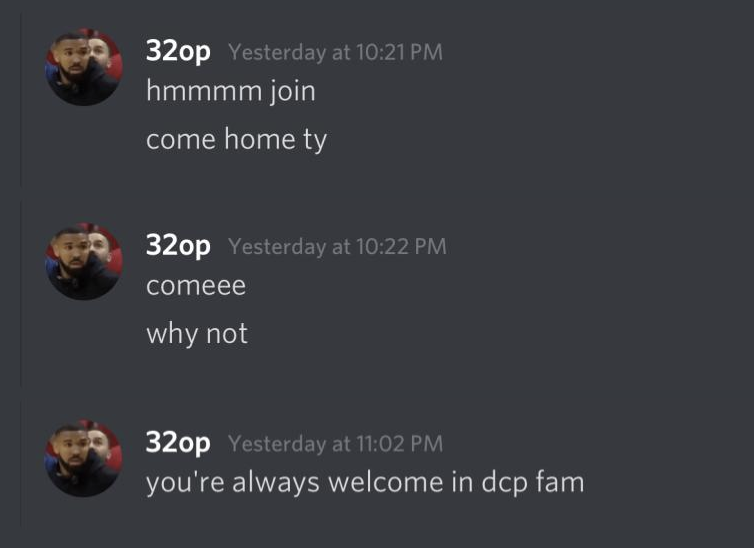
Task: Select the 'come home ty' message
Action: 236,140
